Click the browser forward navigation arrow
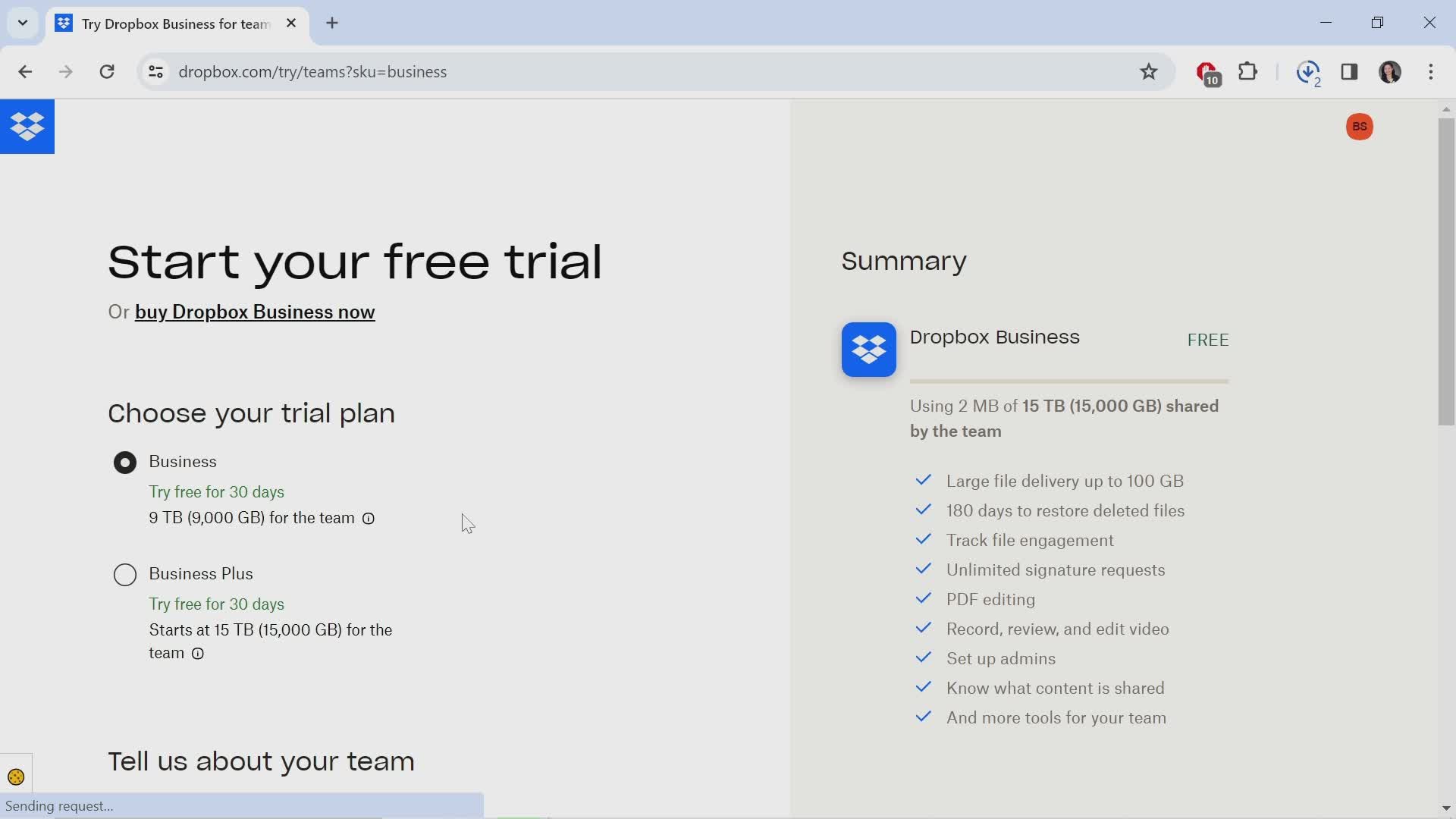Viewport: 1456px width, 819px height. pos(64,71)
